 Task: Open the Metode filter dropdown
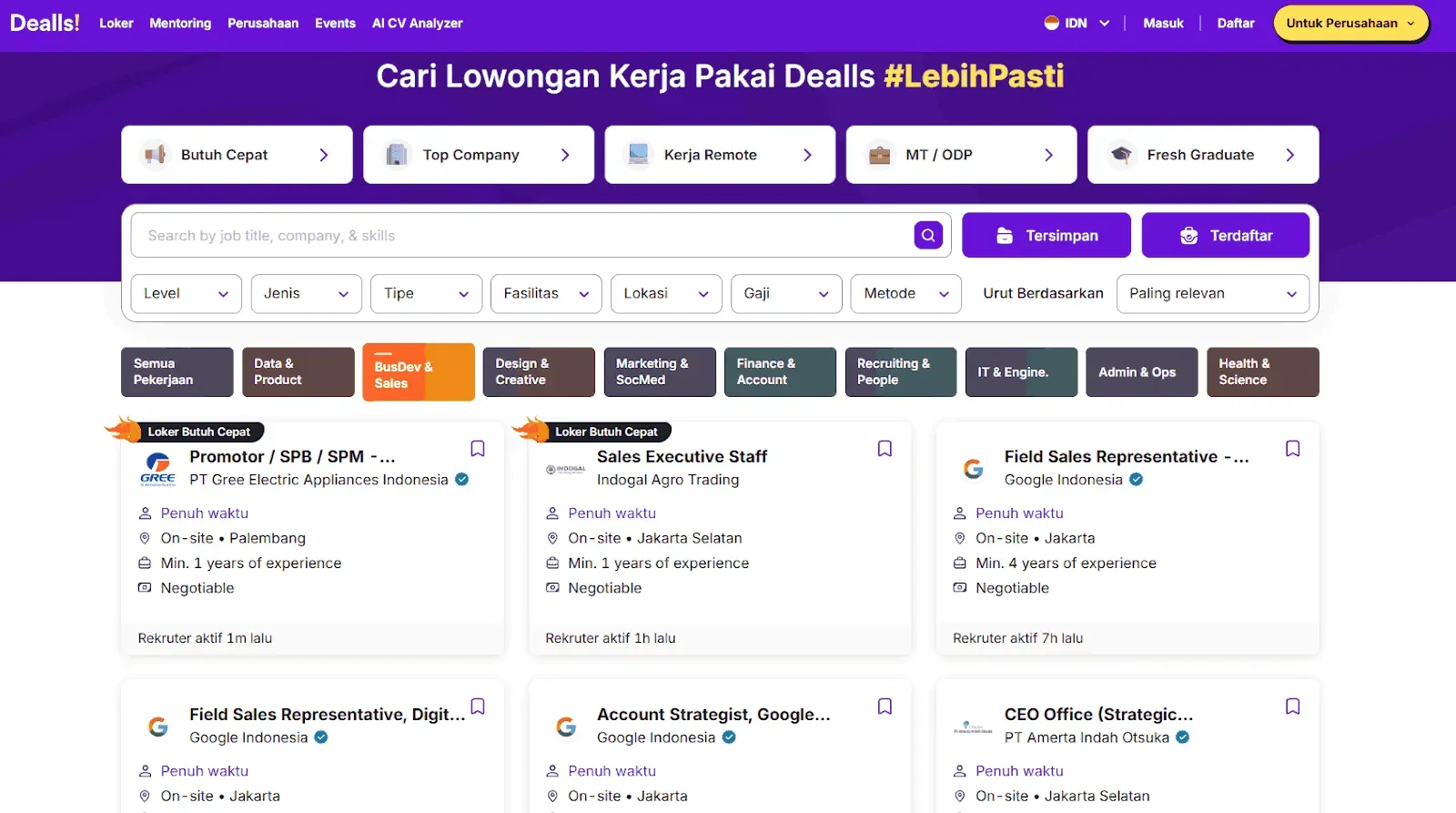[906, 293]
